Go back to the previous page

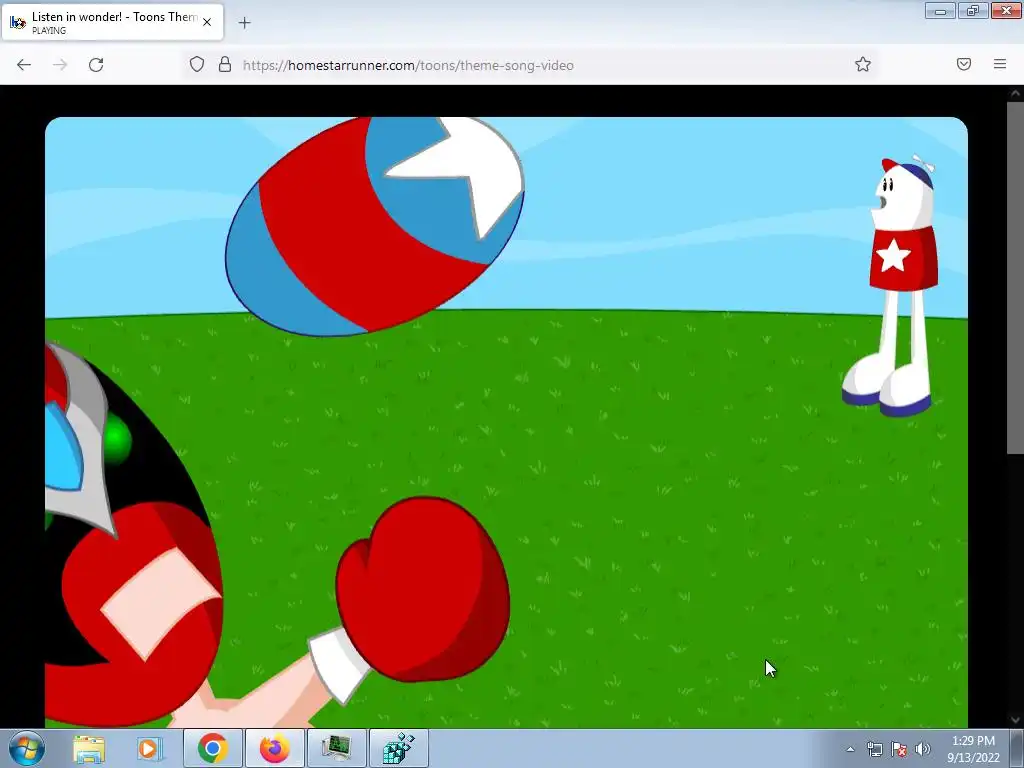click(24, 65)
